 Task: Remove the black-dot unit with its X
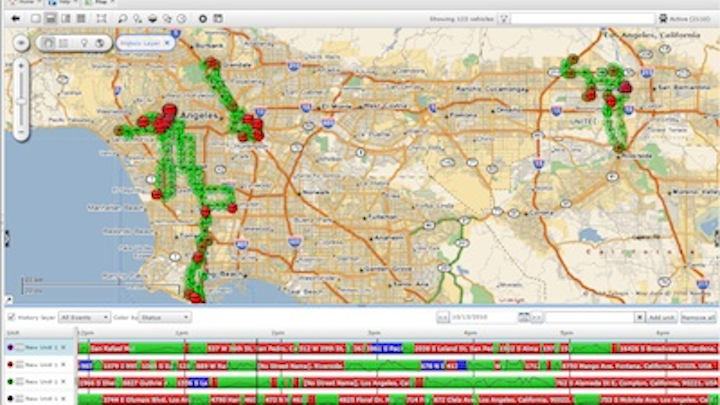(63, 399)
